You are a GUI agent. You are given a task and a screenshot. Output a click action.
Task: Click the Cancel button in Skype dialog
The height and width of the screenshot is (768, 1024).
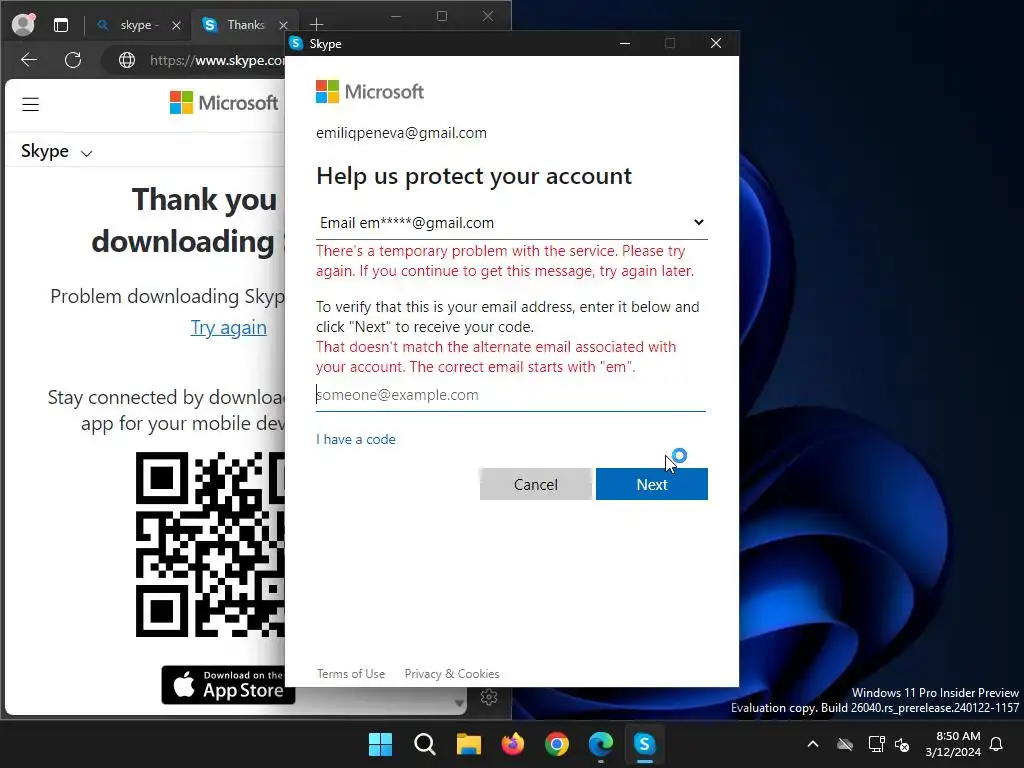coord(536,484)
